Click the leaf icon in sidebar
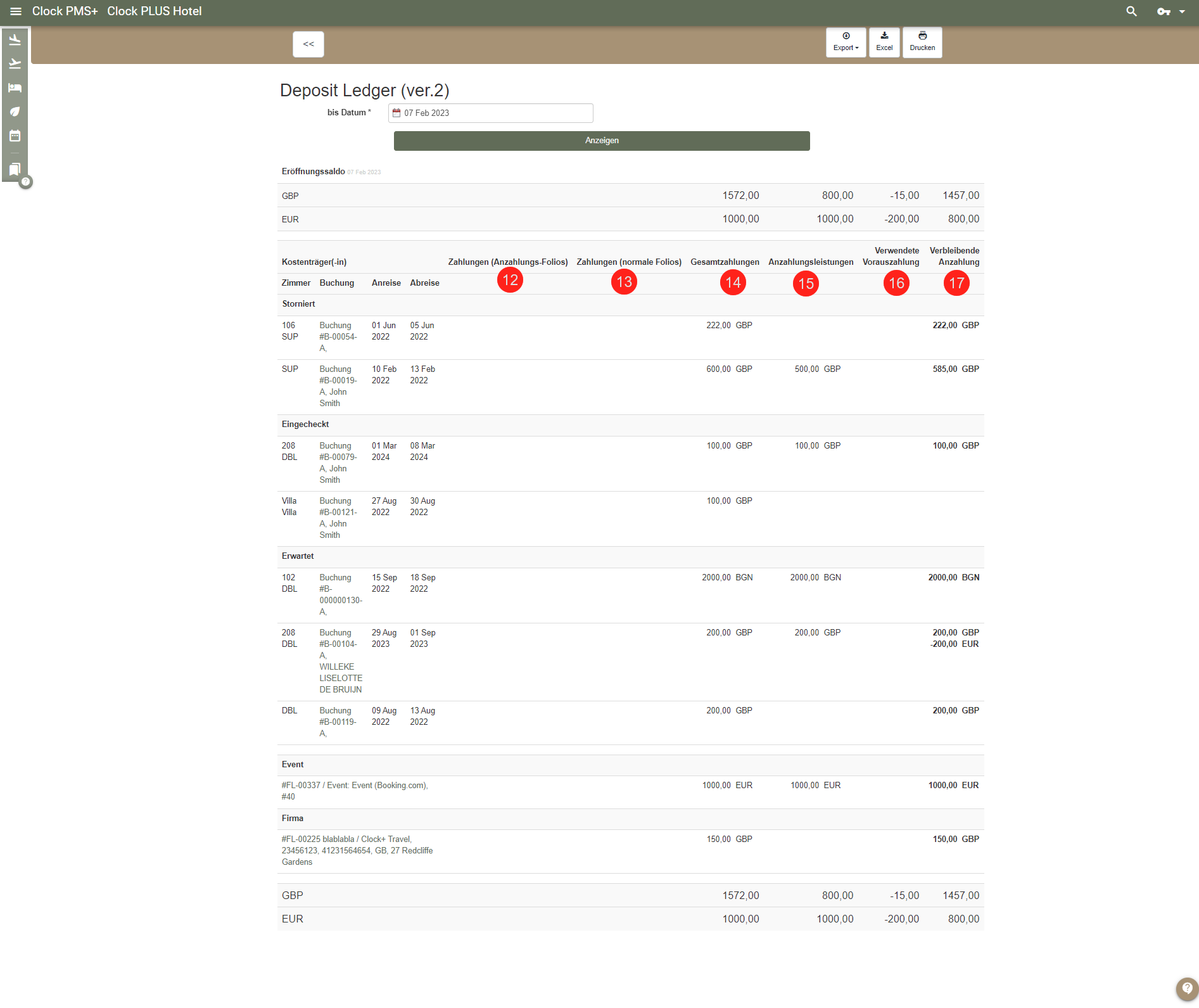Screen dimensions: 1199x1008 click(x=15, y=112)
